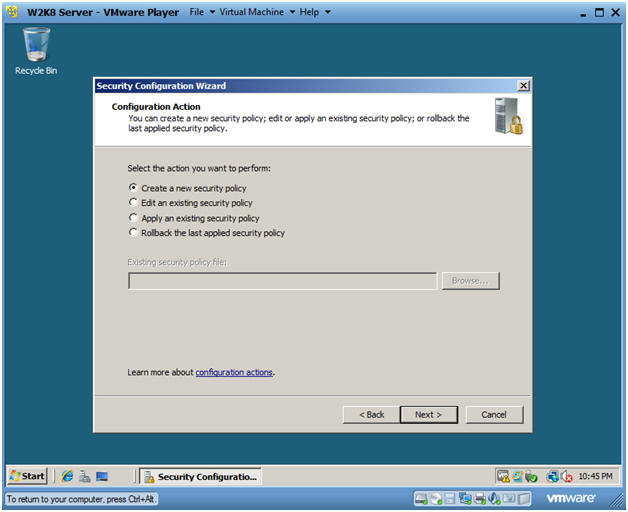Click the Configuration Action heading text
The width and height of the screenshot is (628, 512).
pyautogui.click(x=156, y=107)
